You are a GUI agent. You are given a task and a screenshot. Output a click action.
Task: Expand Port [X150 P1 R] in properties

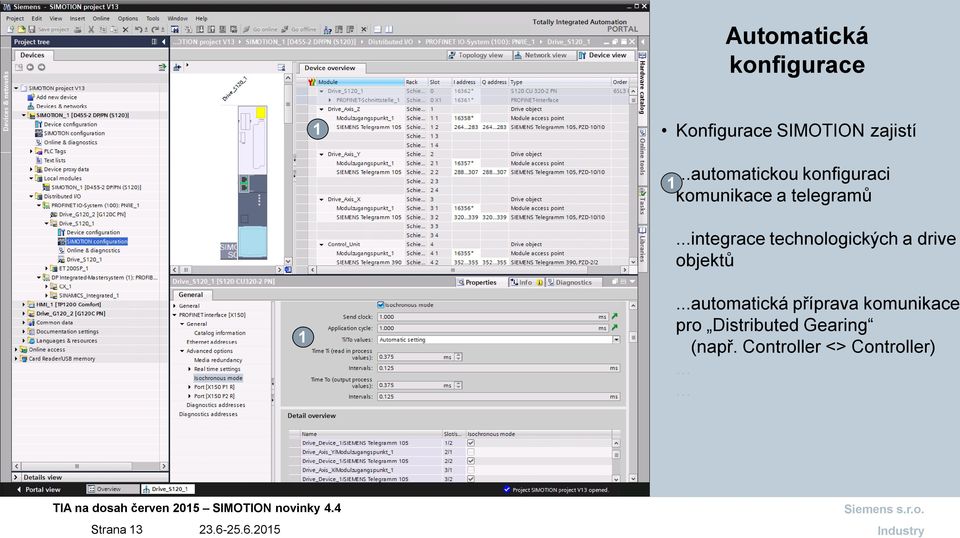(189, 387)
